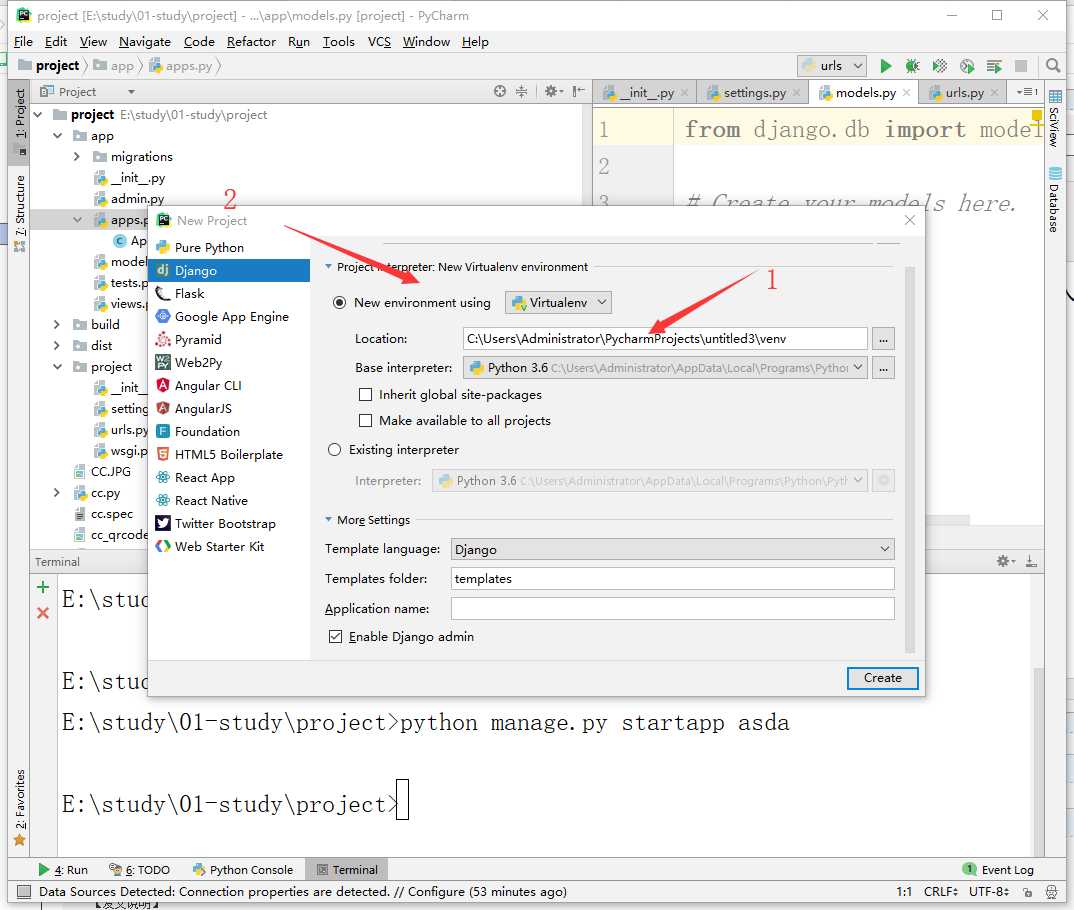The height and width of the screenshot is (910, 1074).
Task: Start debugging with the bug icon
Action: pyautogui.click(x=912, y=66)
